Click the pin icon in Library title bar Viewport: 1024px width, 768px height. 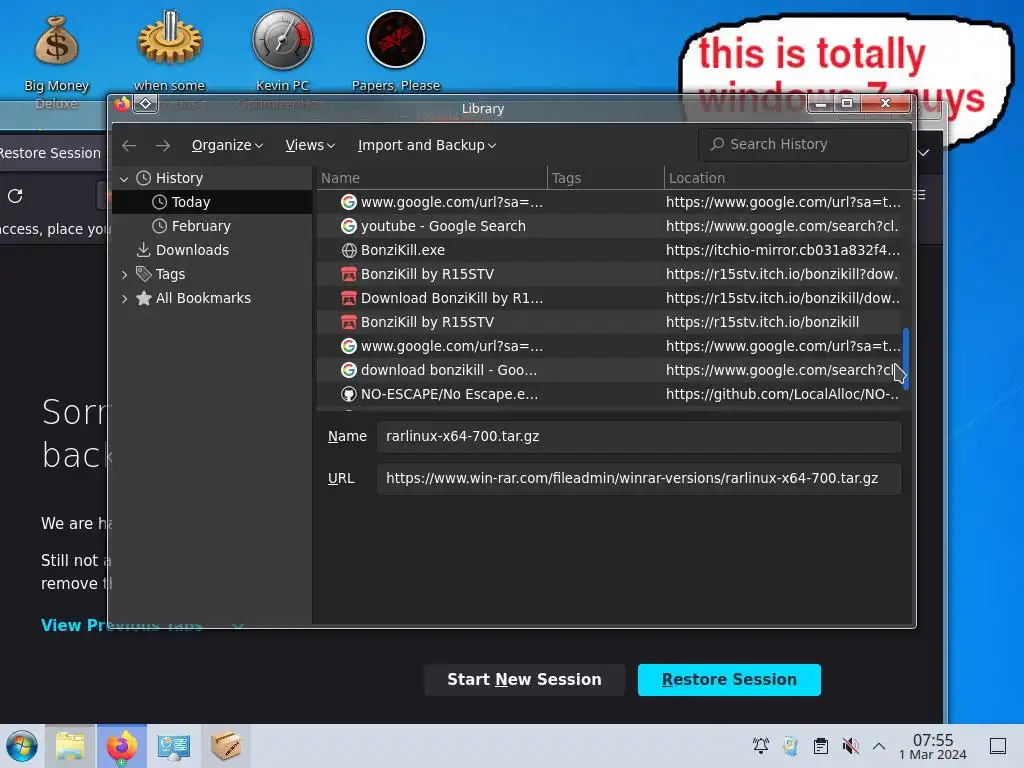coord(146,104)
